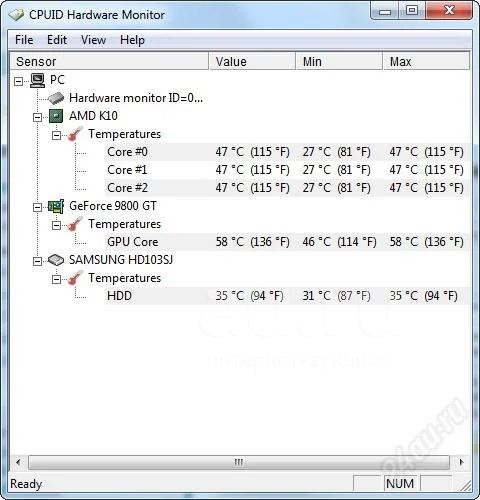This screenshot has width=480, height=500.
Task: Click the horizontal scrollbar thumb
Action: pyautogui.click(x=239, y=462)
